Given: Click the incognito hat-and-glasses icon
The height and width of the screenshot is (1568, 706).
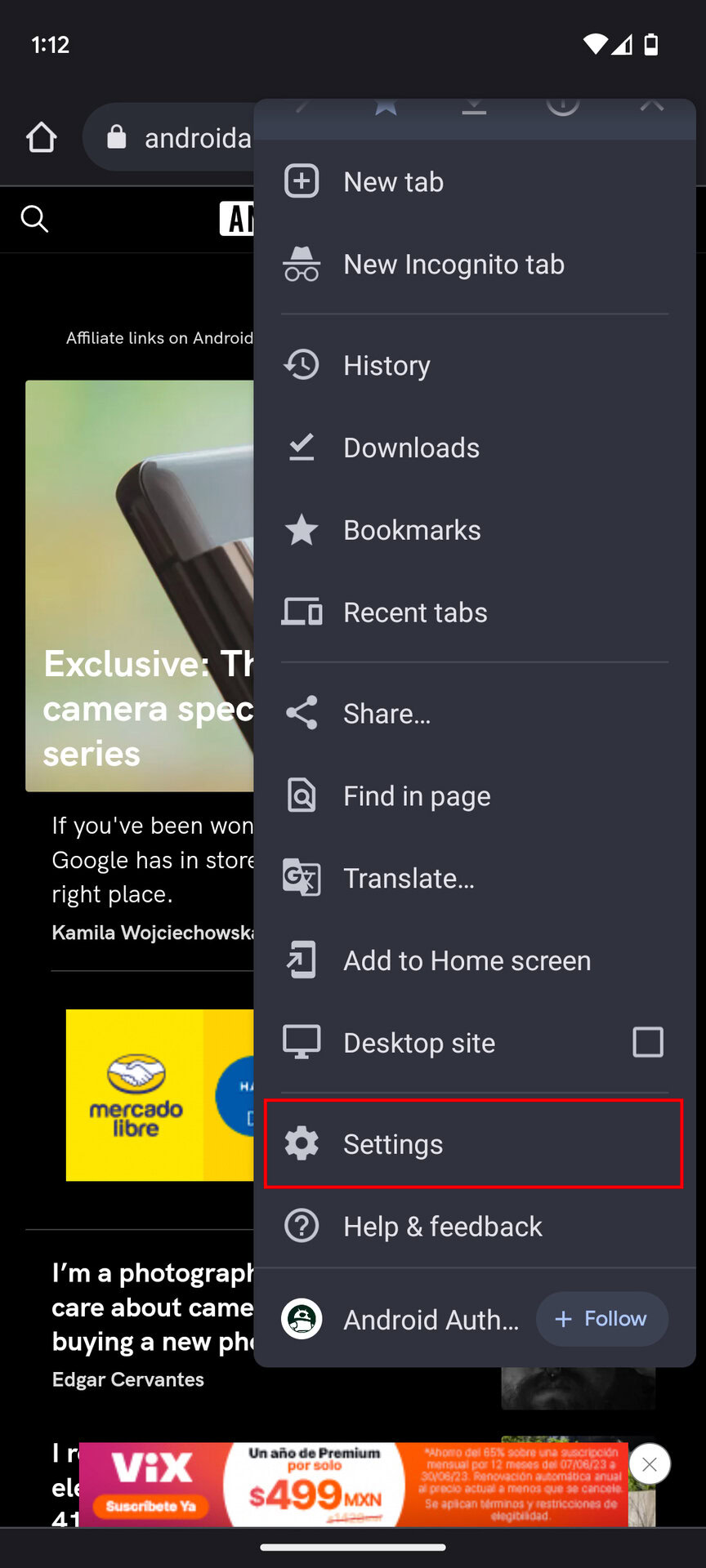Looking at the screenshot, I should 302,264.
